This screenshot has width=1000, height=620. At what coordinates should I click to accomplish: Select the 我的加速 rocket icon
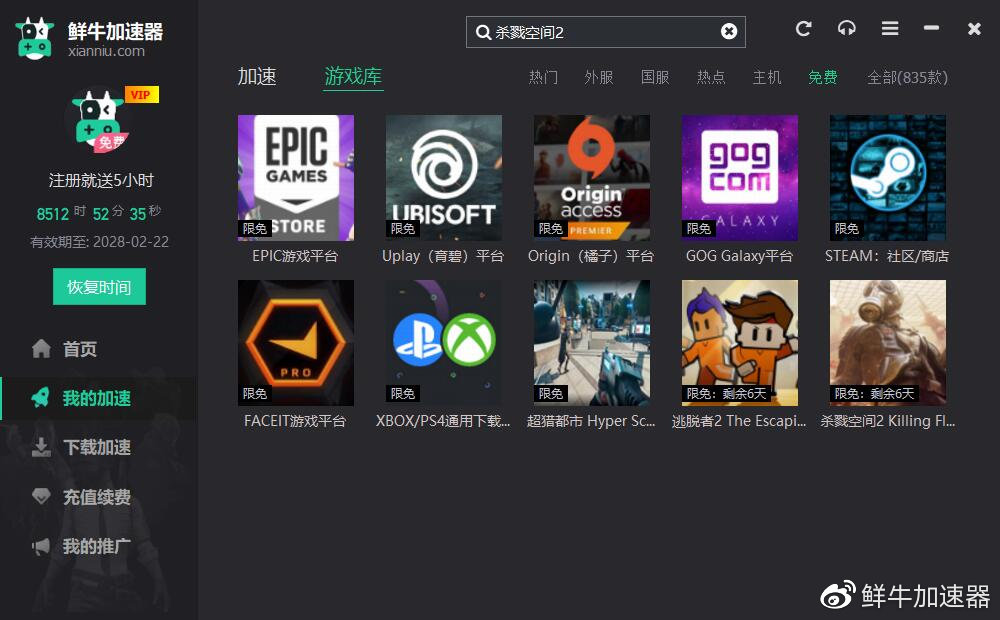[41, 398]
